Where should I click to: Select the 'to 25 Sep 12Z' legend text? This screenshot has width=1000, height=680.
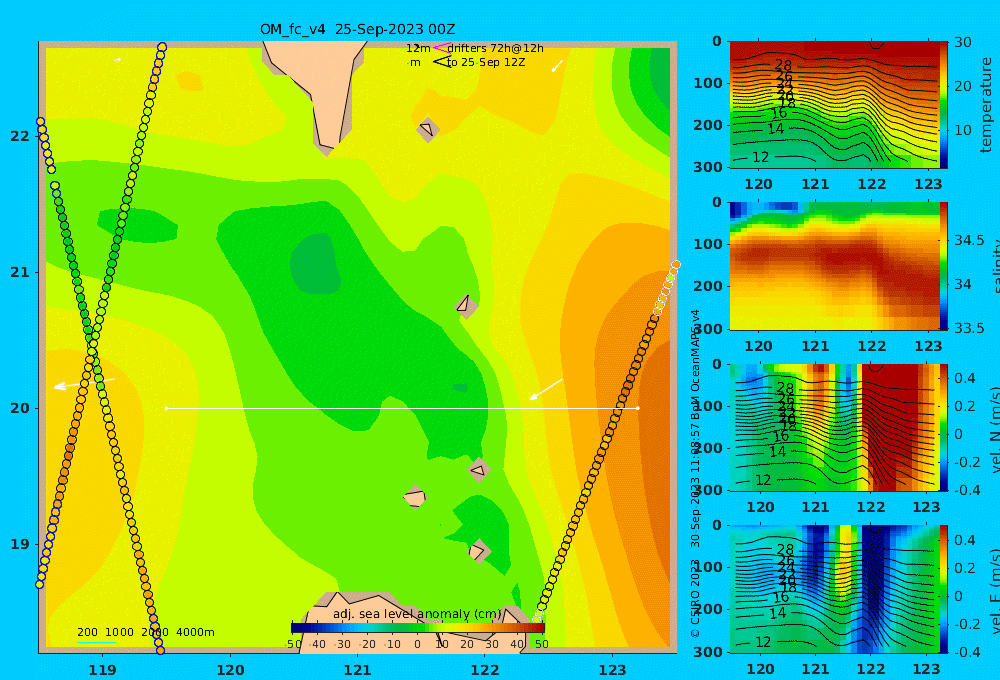point(486,62)
